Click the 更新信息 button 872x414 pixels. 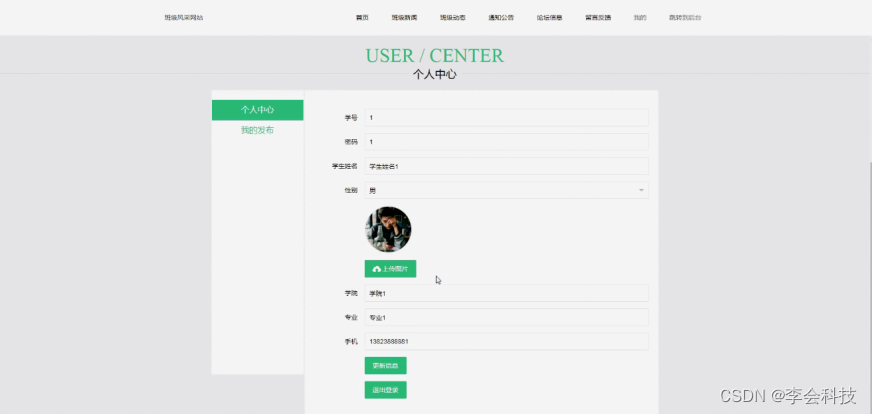(385, 366)
